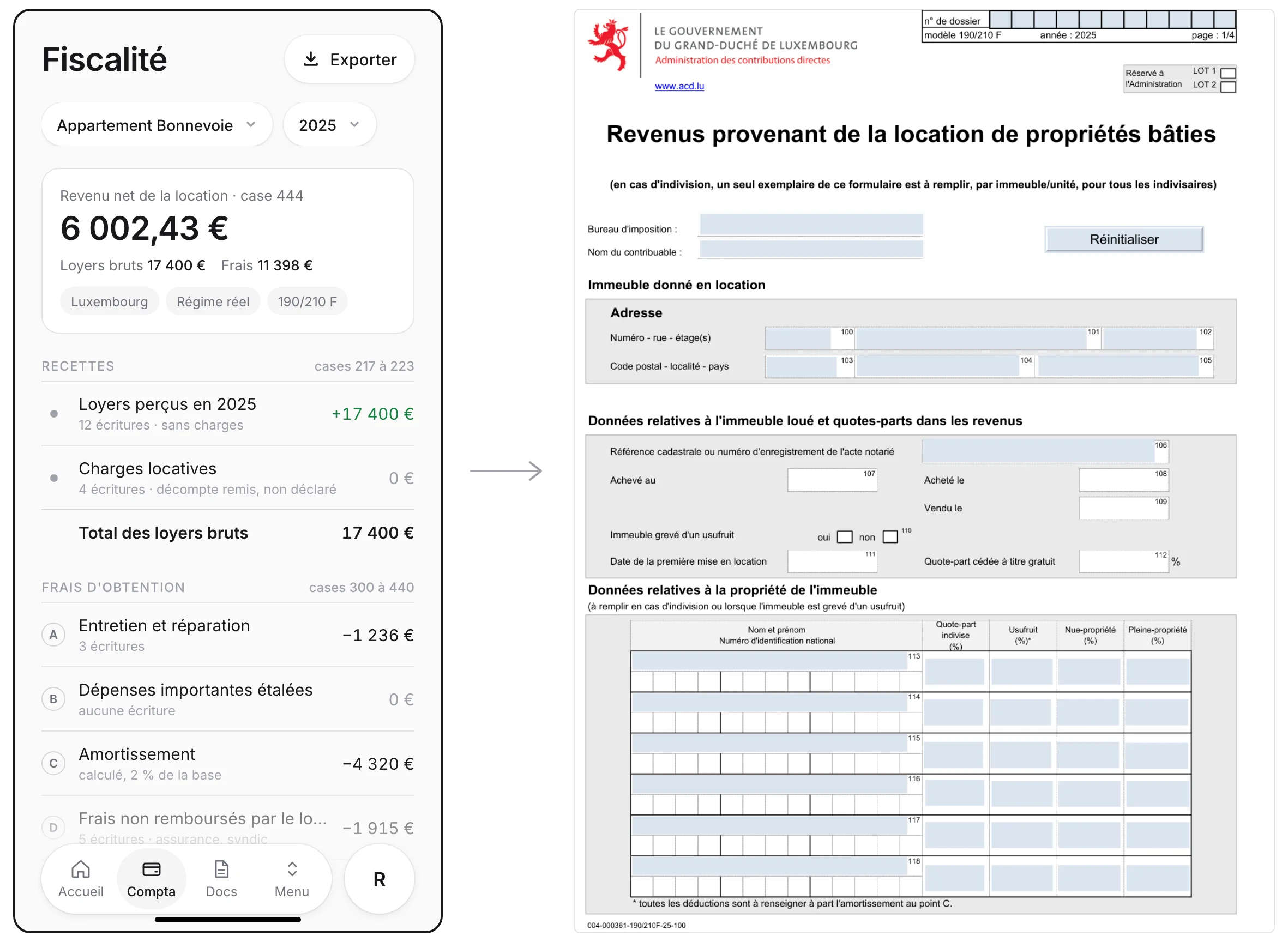
Task: Tick 'oui' for Immeuble grevé d'usufruit
Action: tap(844, 536)
